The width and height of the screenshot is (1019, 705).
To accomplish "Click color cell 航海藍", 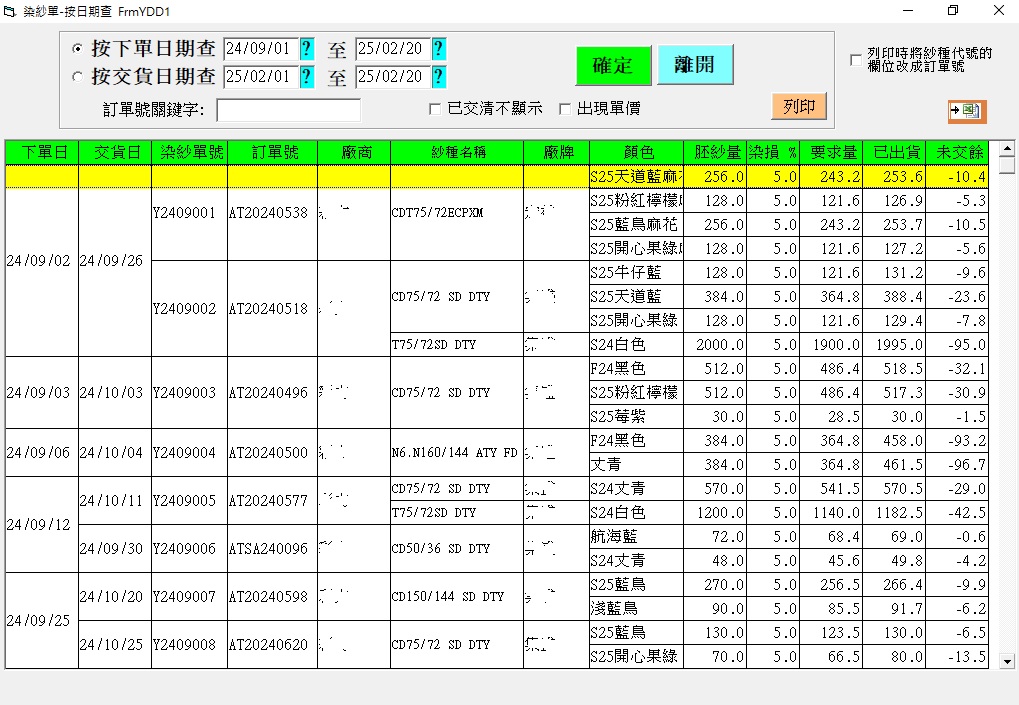I will [637, 537].
